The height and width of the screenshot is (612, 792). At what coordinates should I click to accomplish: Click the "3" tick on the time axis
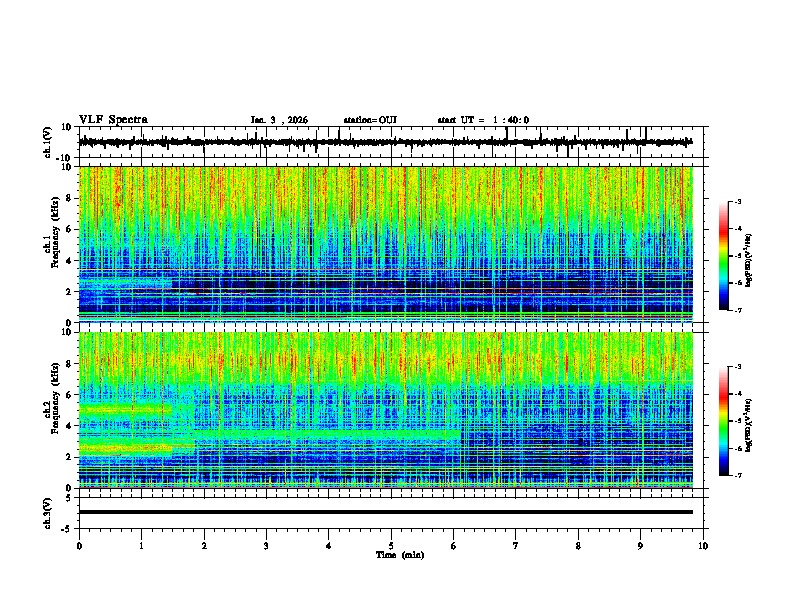266,546
